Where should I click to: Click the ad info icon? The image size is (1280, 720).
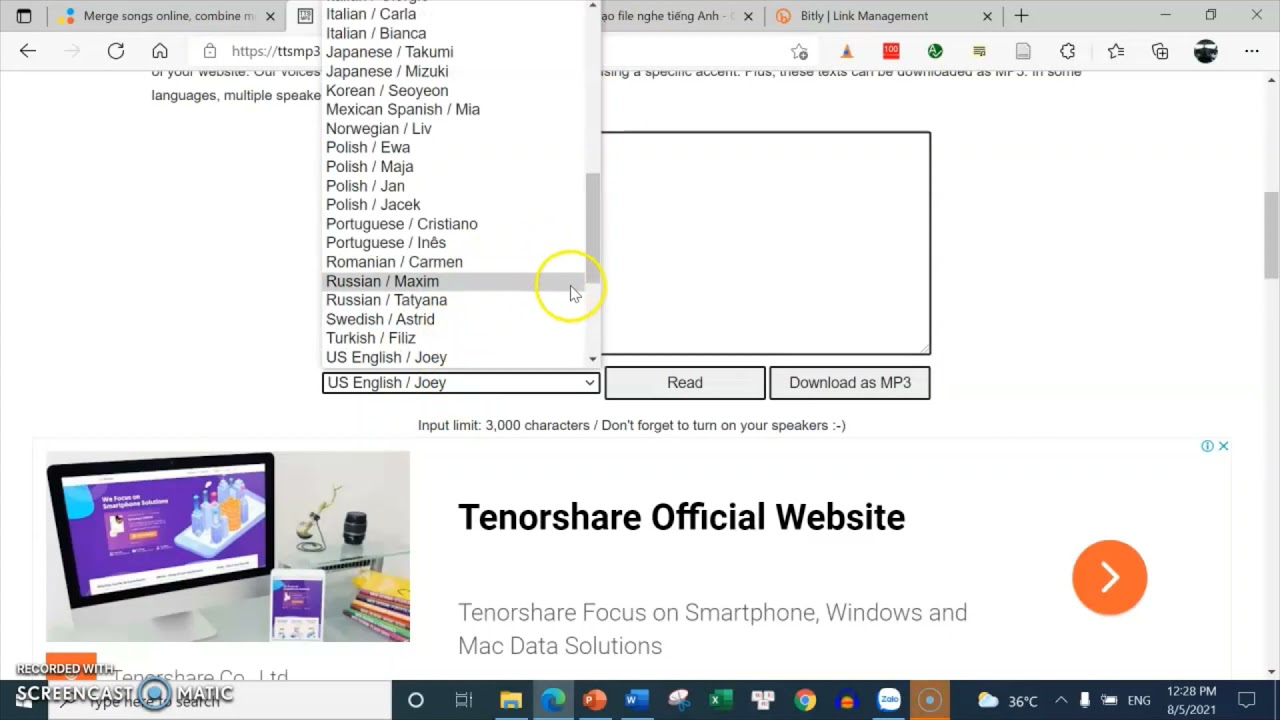point(1207,446)
